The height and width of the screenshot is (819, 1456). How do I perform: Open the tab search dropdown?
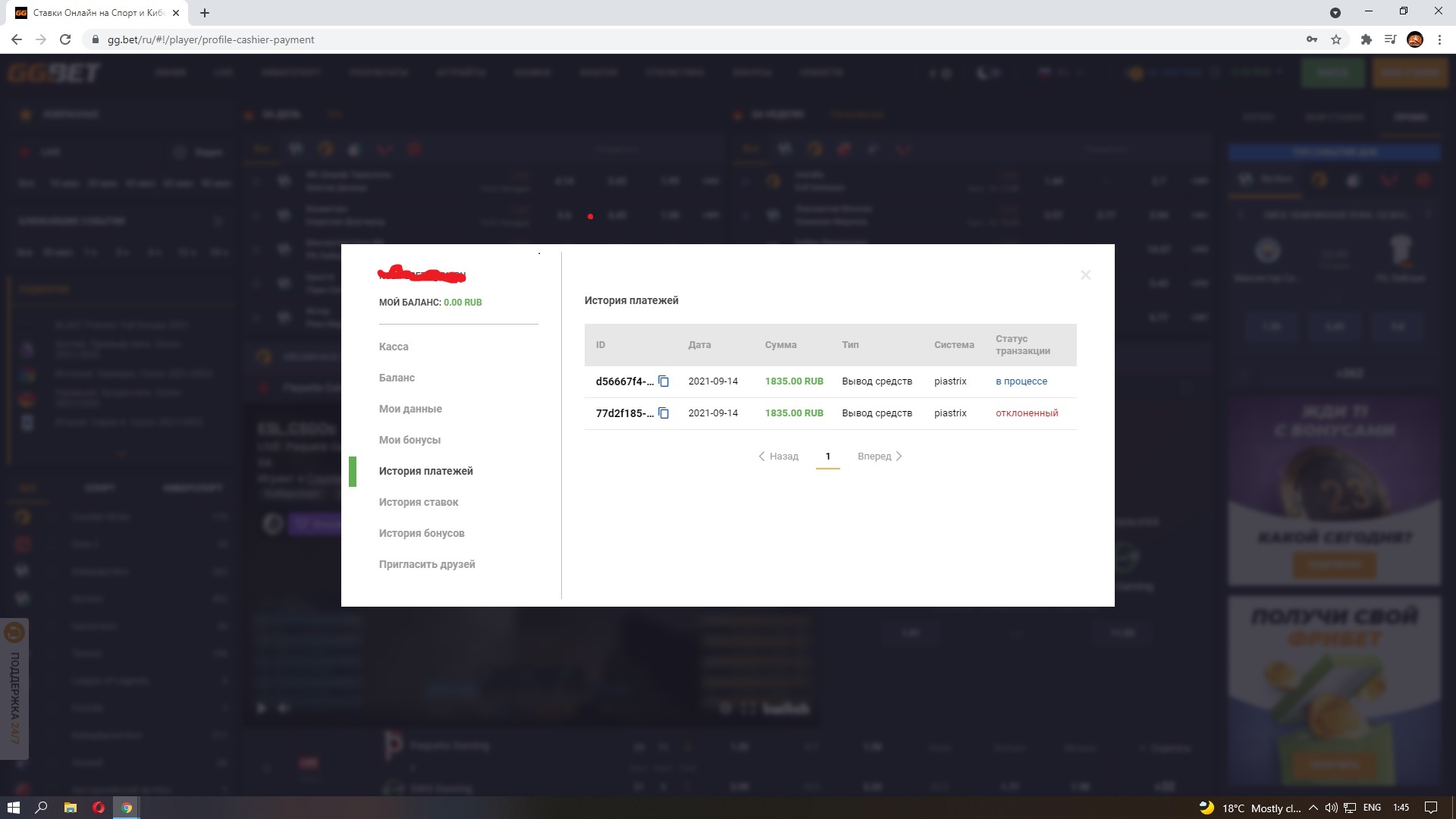tap(1335, 13)
